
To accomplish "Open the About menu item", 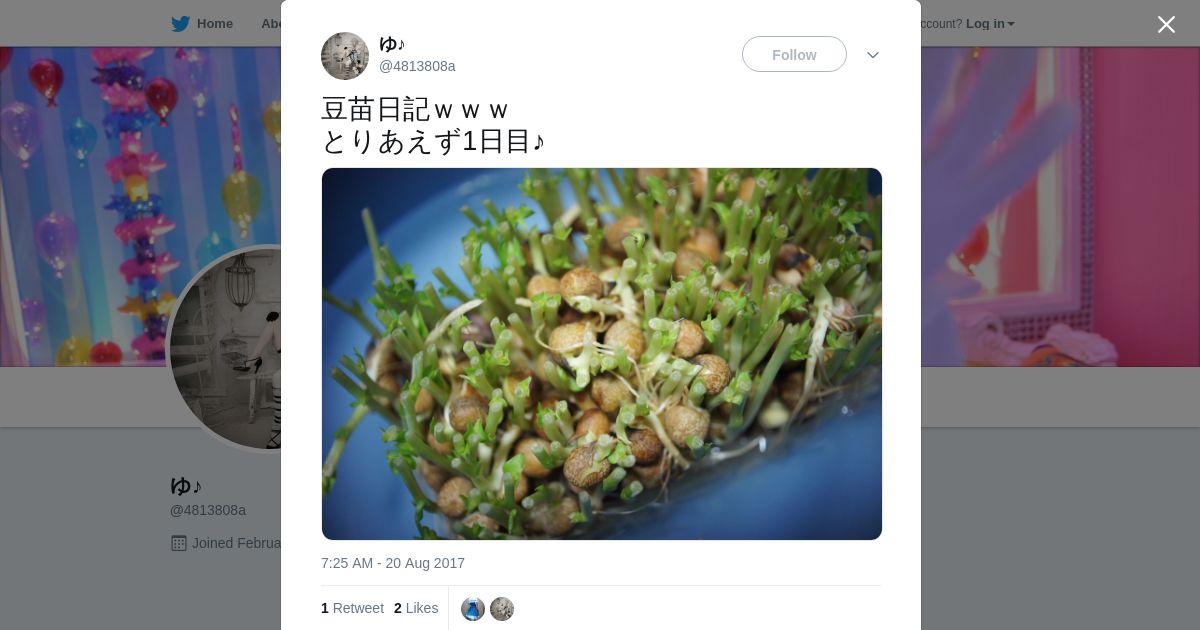I will tap(271, 24).
